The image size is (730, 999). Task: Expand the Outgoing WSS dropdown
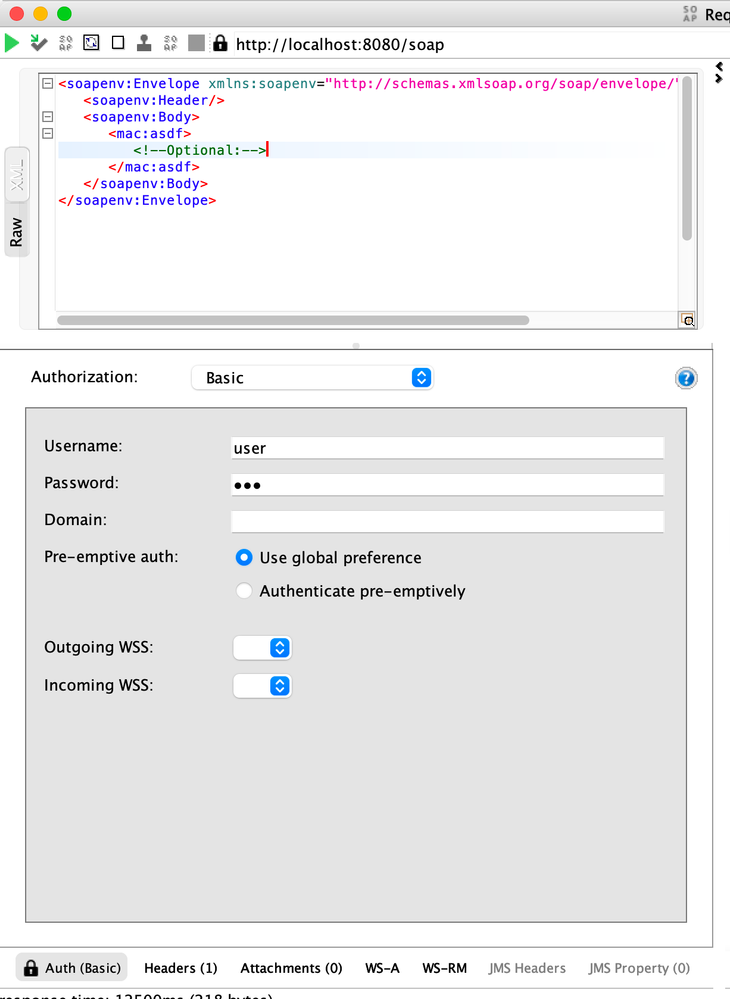262,648
